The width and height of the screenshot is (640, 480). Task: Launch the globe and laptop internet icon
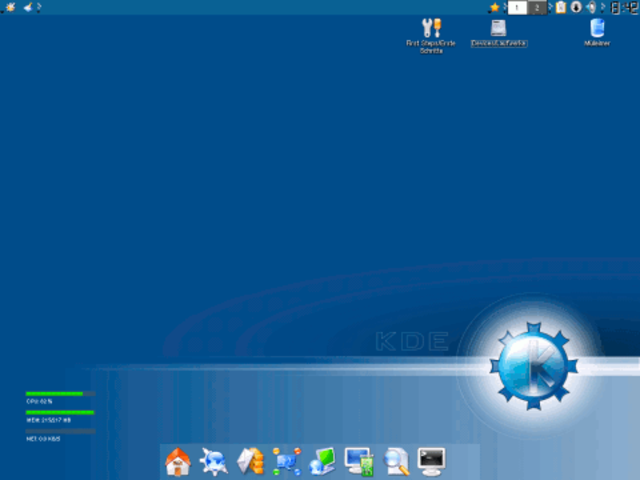click(322, 462)
